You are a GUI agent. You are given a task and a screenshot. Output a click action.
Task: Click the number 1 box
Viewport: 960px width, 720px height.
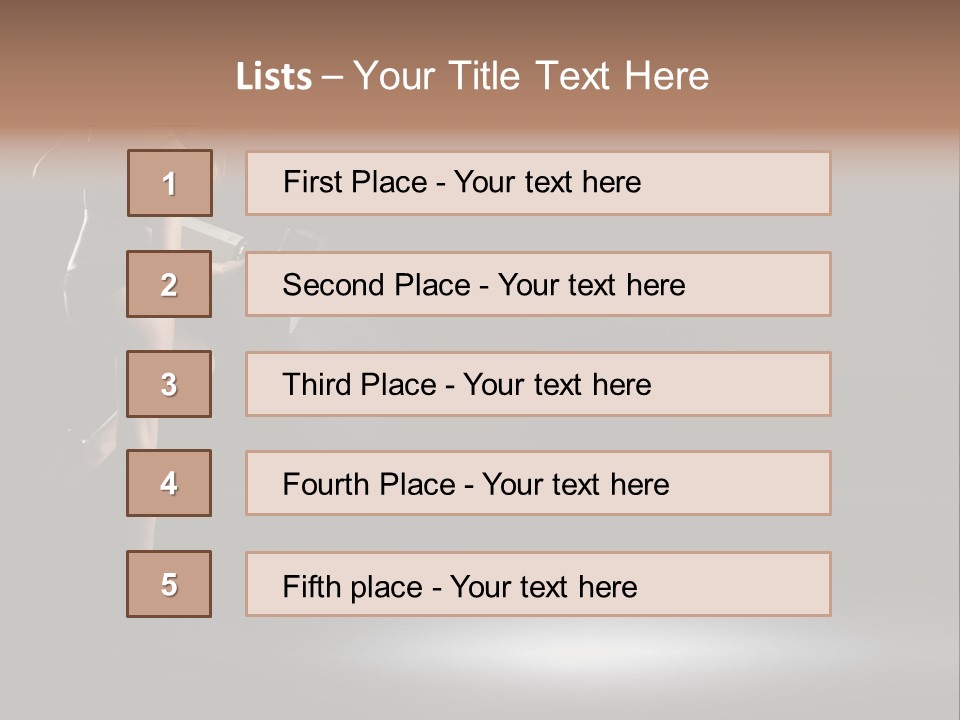coord(170,183)
